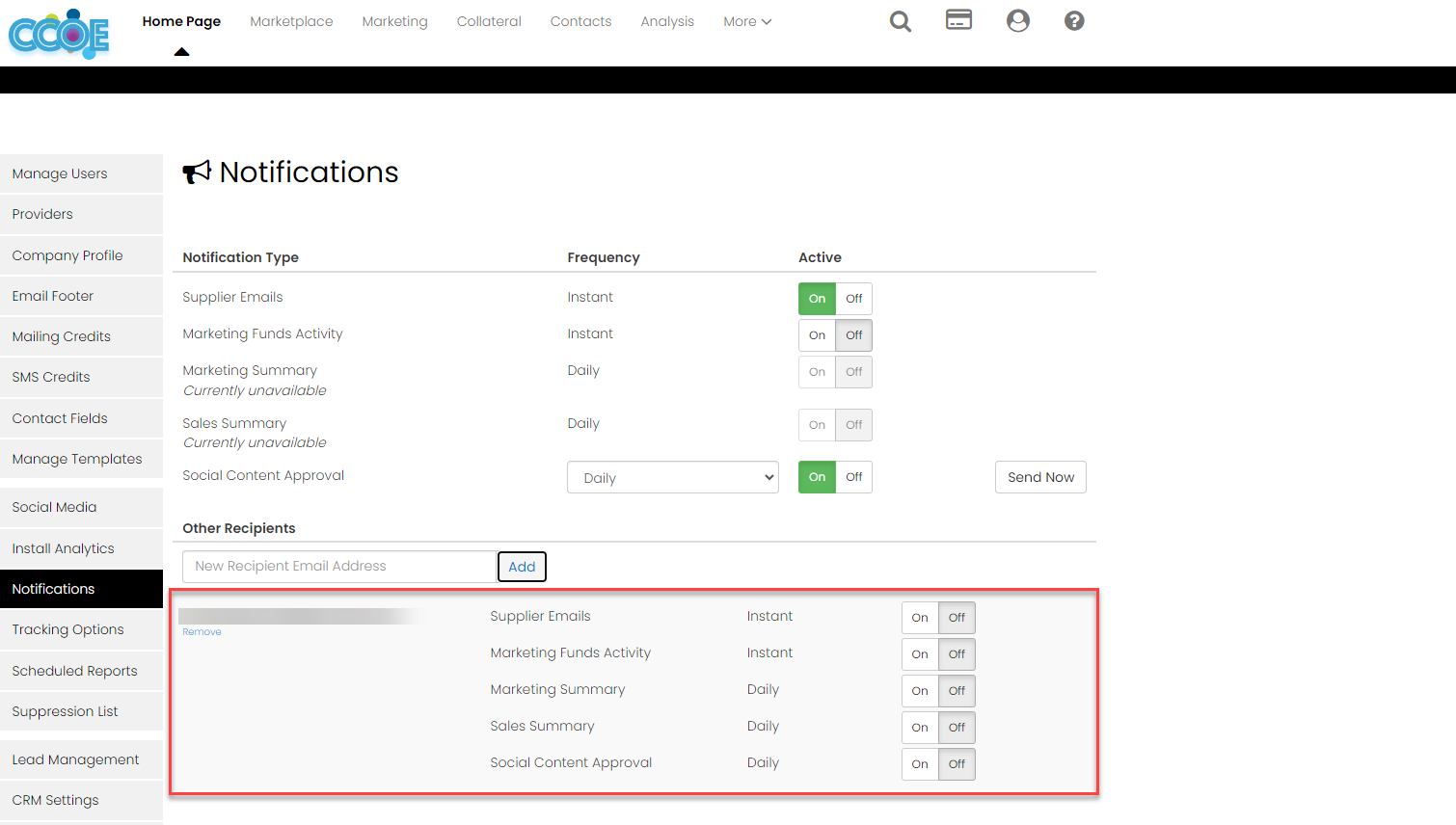The image size is (1456, 825).
Task: Expand the More menu in the navigation bar
Action: (x=746, y=20)
